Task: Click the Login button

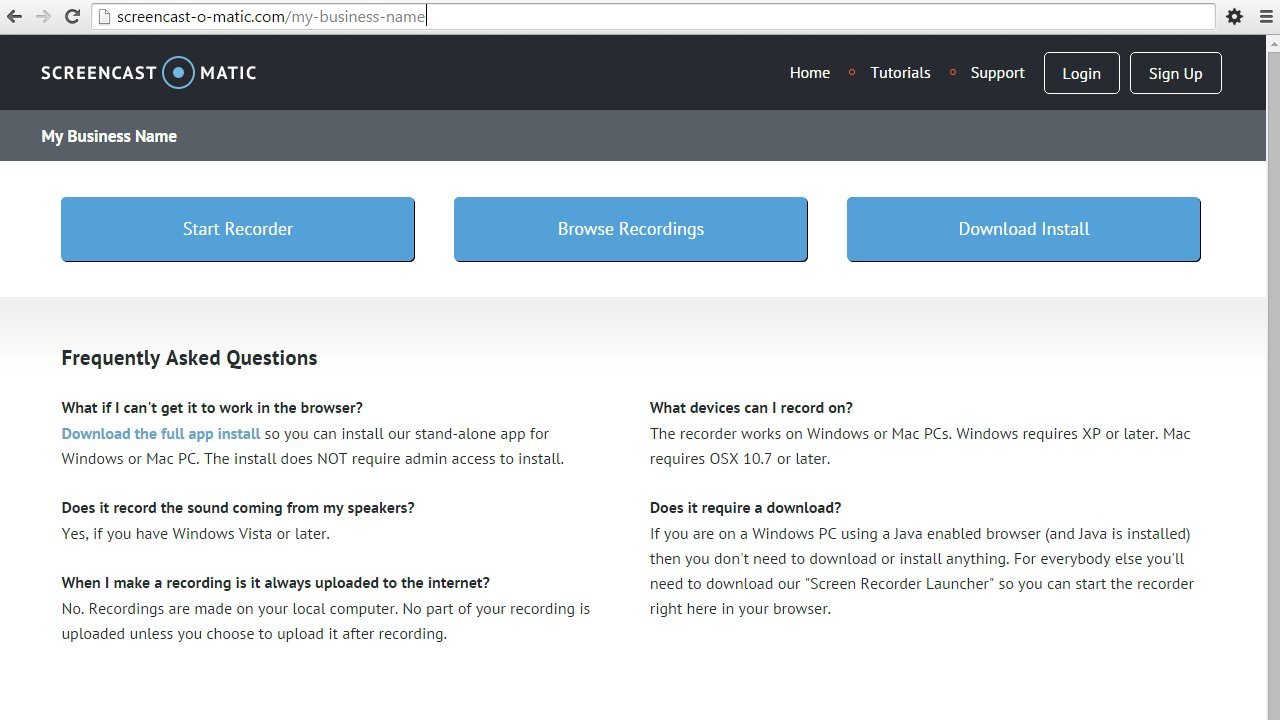Action: point(1081,73)
